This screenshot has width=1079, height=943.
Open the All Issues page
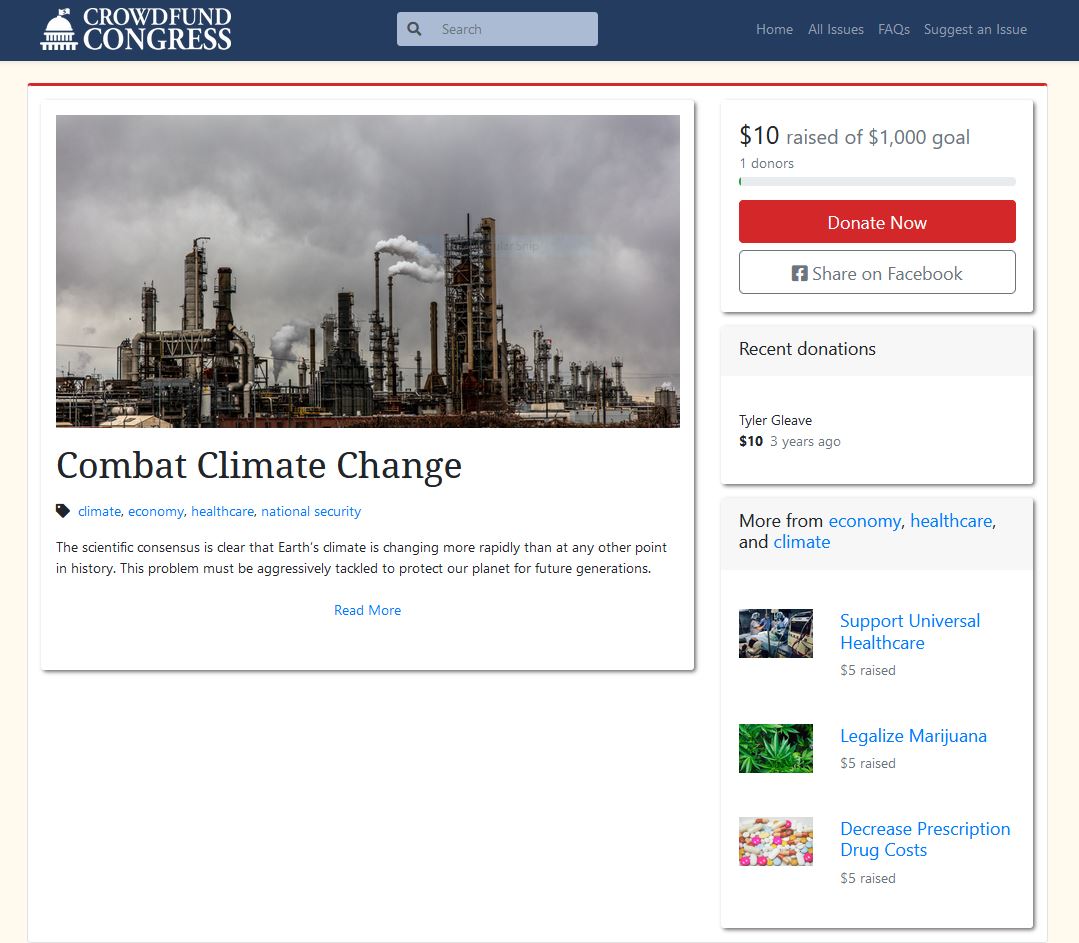tap(835, 29)
